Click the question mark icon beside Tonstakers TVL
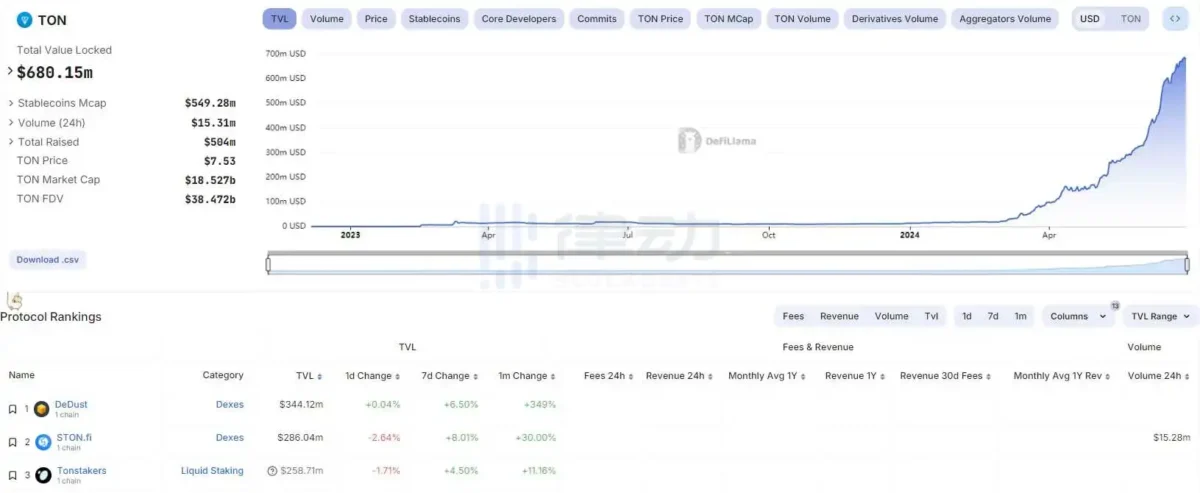The image size is (1200, 493). pyautogui.click(x=272, y=471)
